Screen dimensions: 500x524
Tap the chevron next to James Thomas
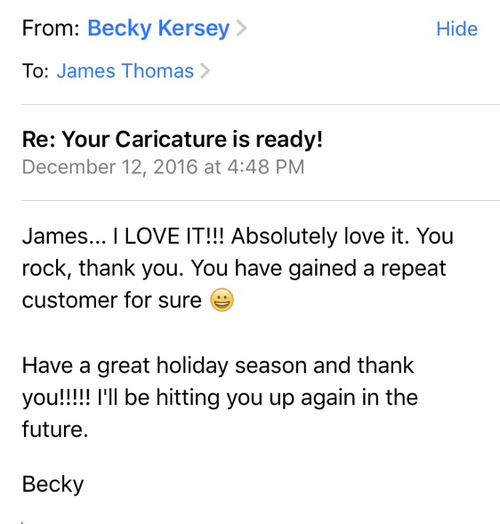(x=205, y=71)
